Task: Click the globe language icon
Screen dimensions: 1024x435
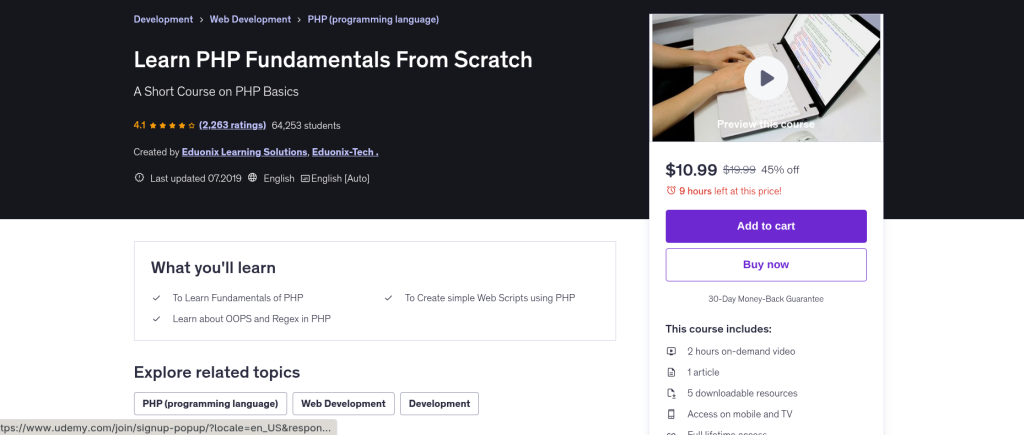Action: pos(254,178)
